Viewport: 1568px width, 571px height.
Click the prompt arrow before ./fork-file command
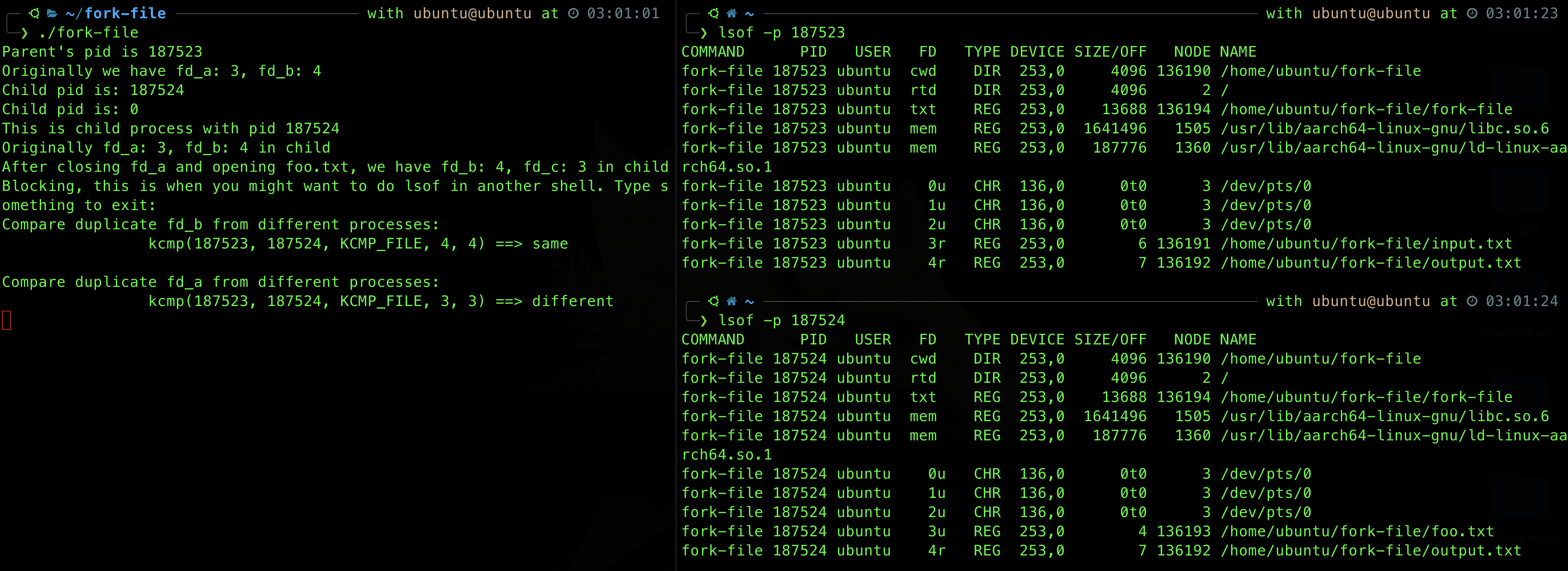click(24, 32)
